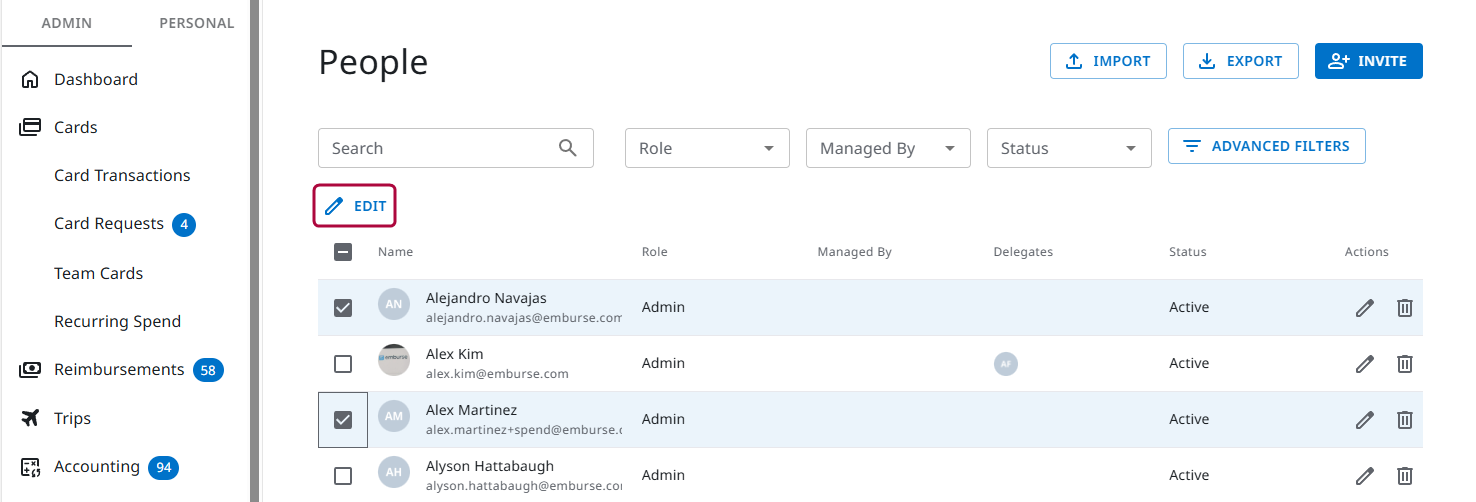Open the Role filter dropdown
Image resolution: width=1476 pixels, height=502 pixels.
707,148
